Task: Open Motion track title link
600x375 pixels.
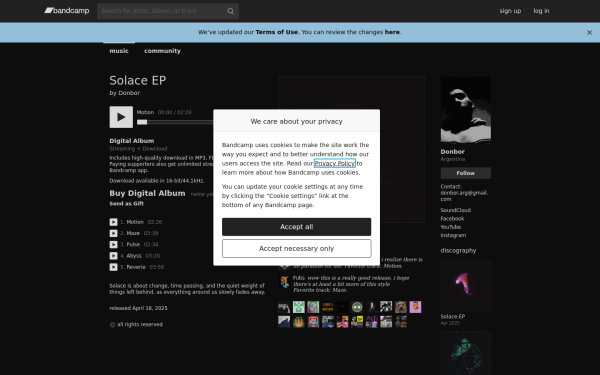Action: pyautogui.click(x=135, y=222)
